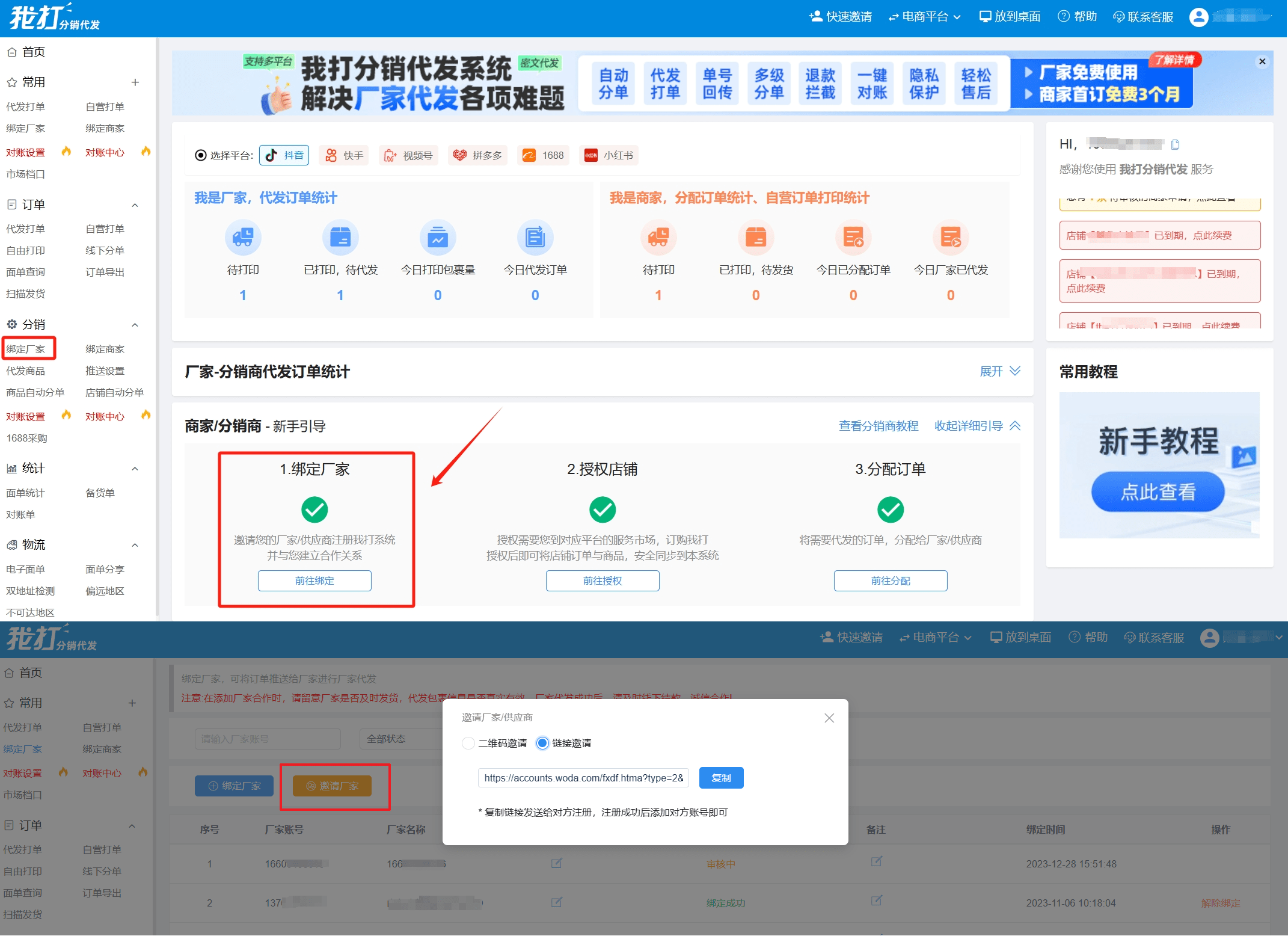Select the 快手 platform

pos(345,155)
